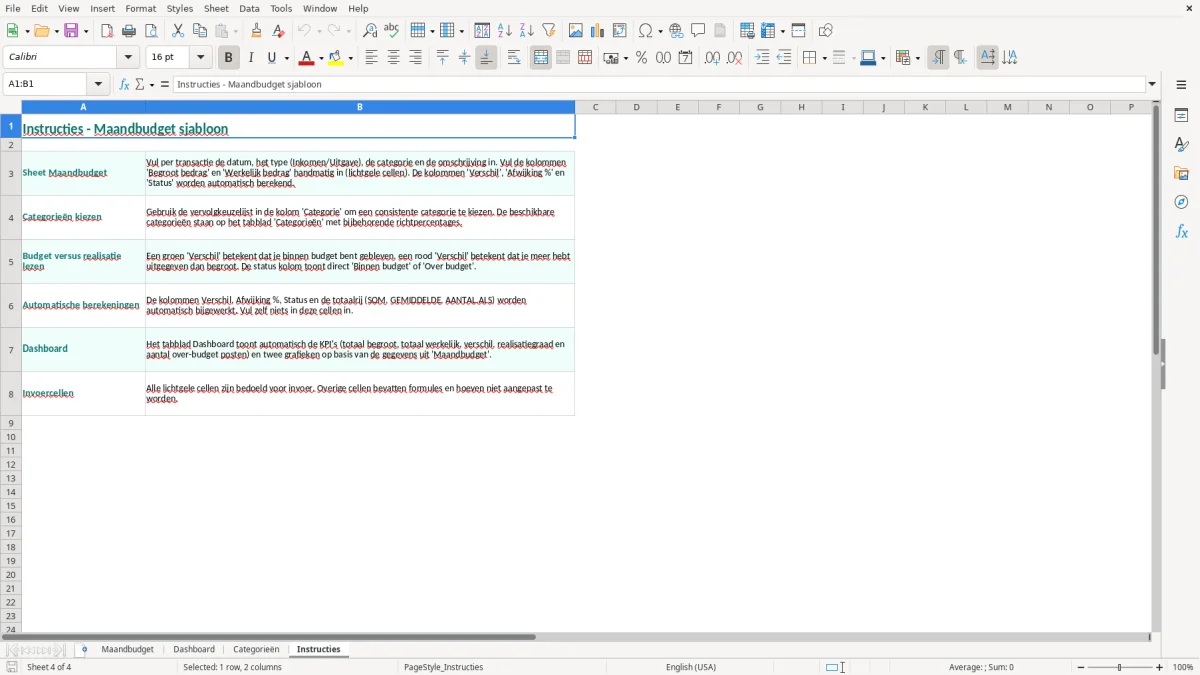Screen dimensions: 1200x675
Task: Switch to the Maandbudget sheet tab
Action: [x=127, y=650]
